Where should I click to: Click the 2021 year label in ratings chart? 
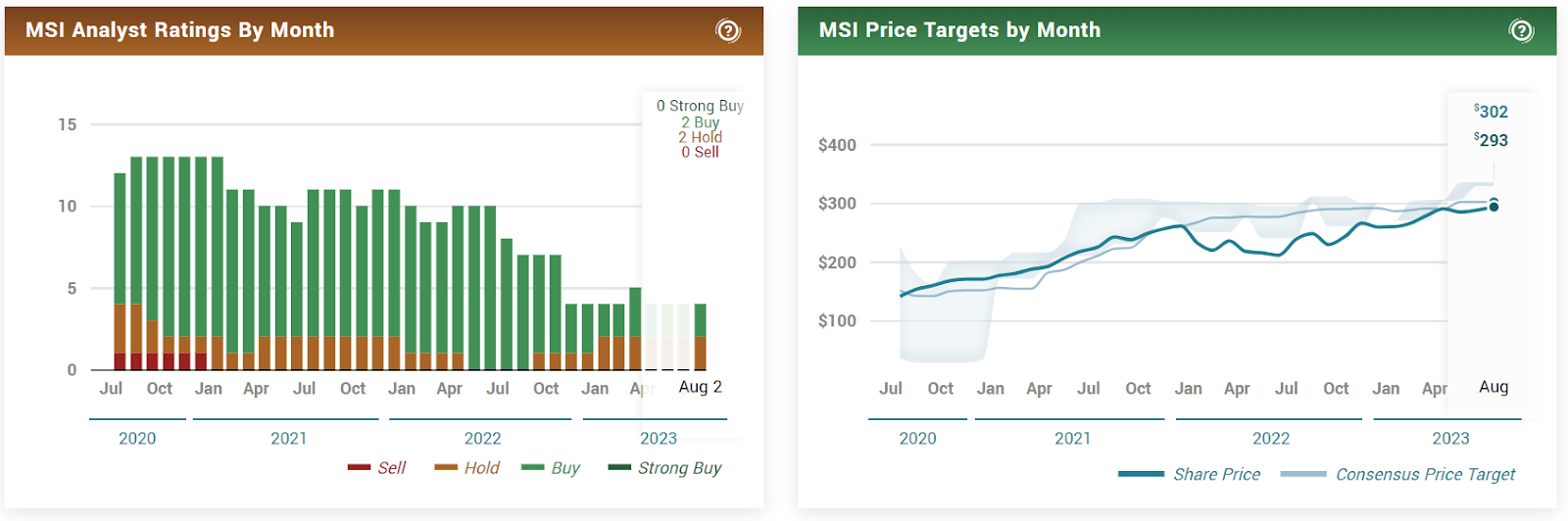289,438
